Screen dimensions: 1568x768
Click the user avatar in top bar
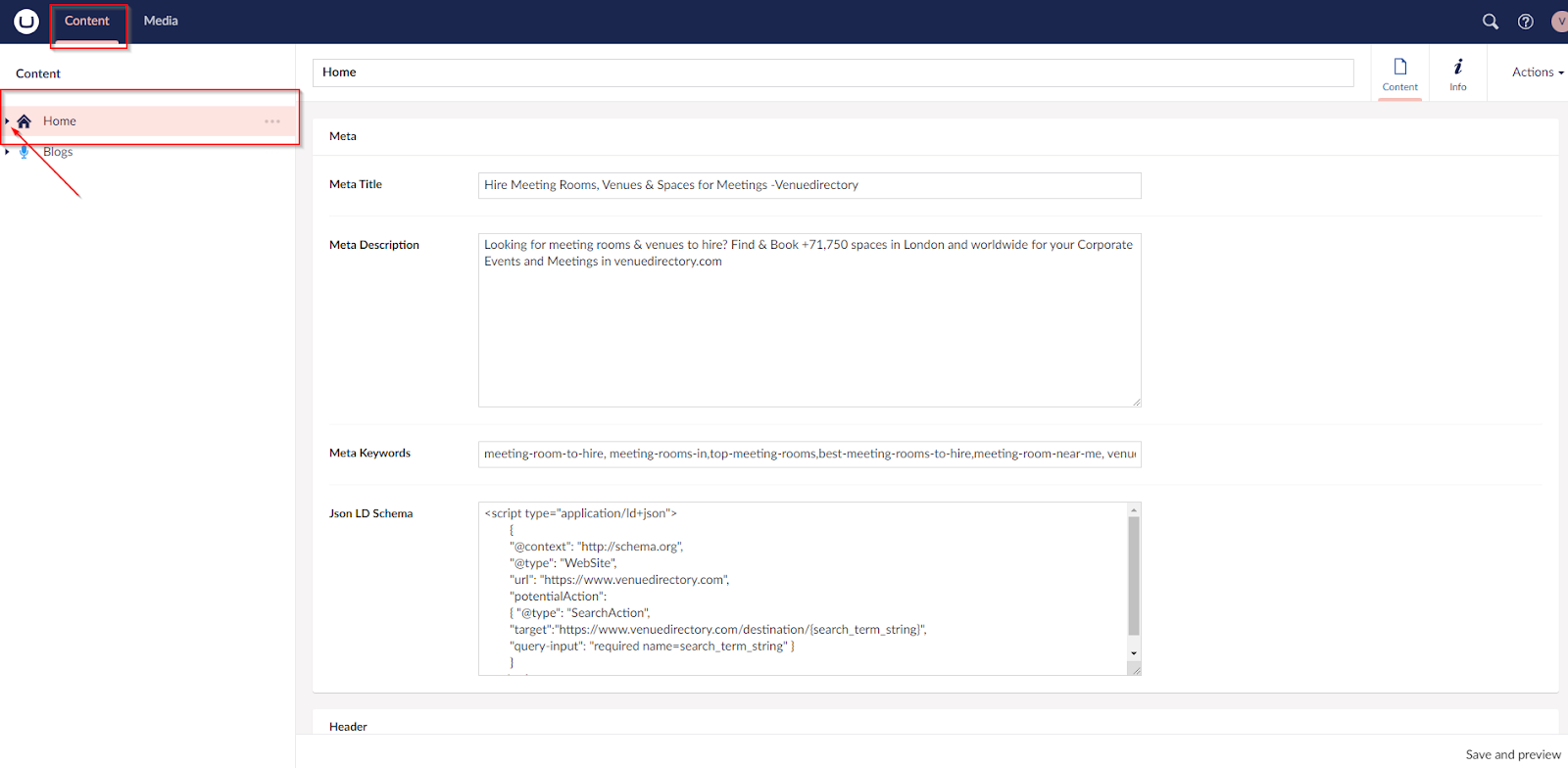point(1560,21)
